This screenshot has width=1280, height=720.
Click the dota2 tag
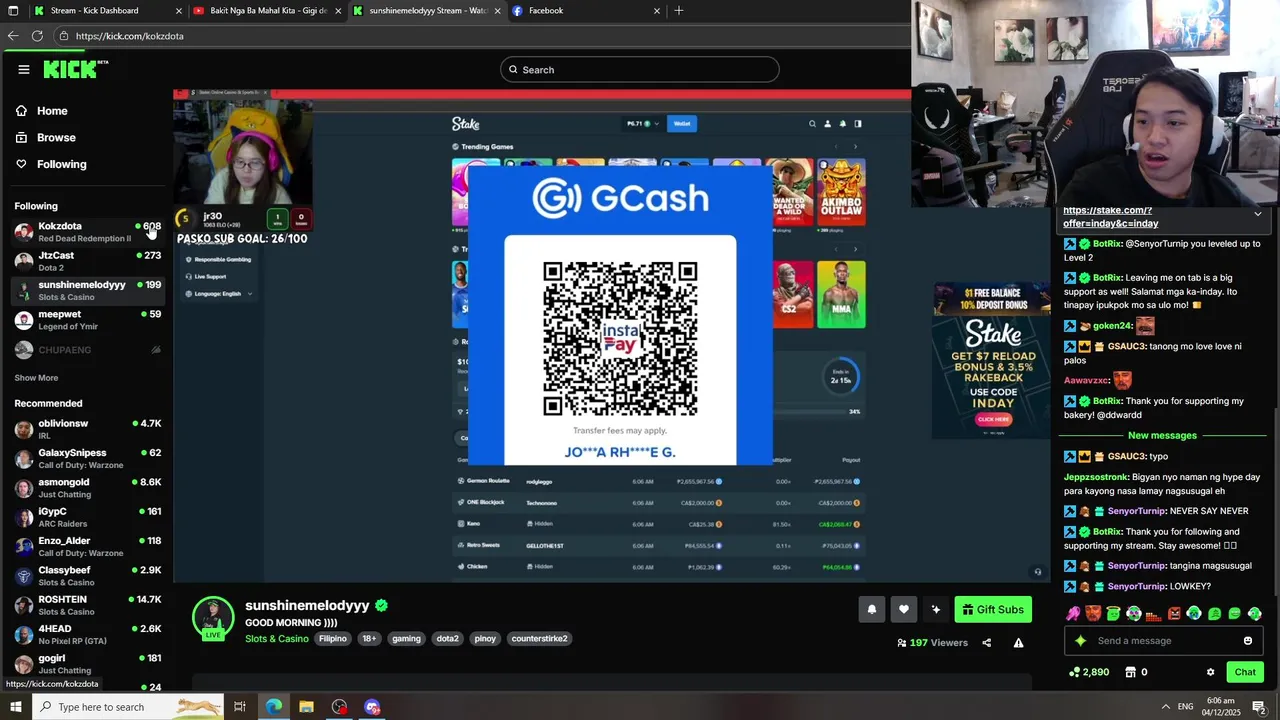[x=447, y=639]
